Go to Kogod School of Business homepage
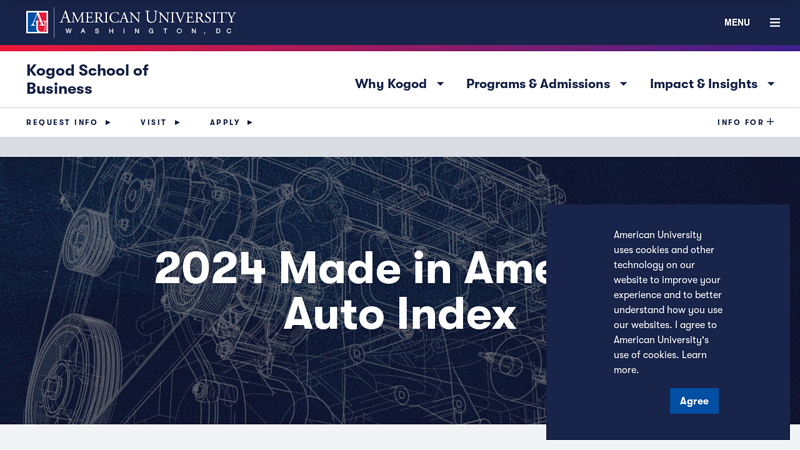800x450 pixels. pyautogui.click(x=87, y=79)
